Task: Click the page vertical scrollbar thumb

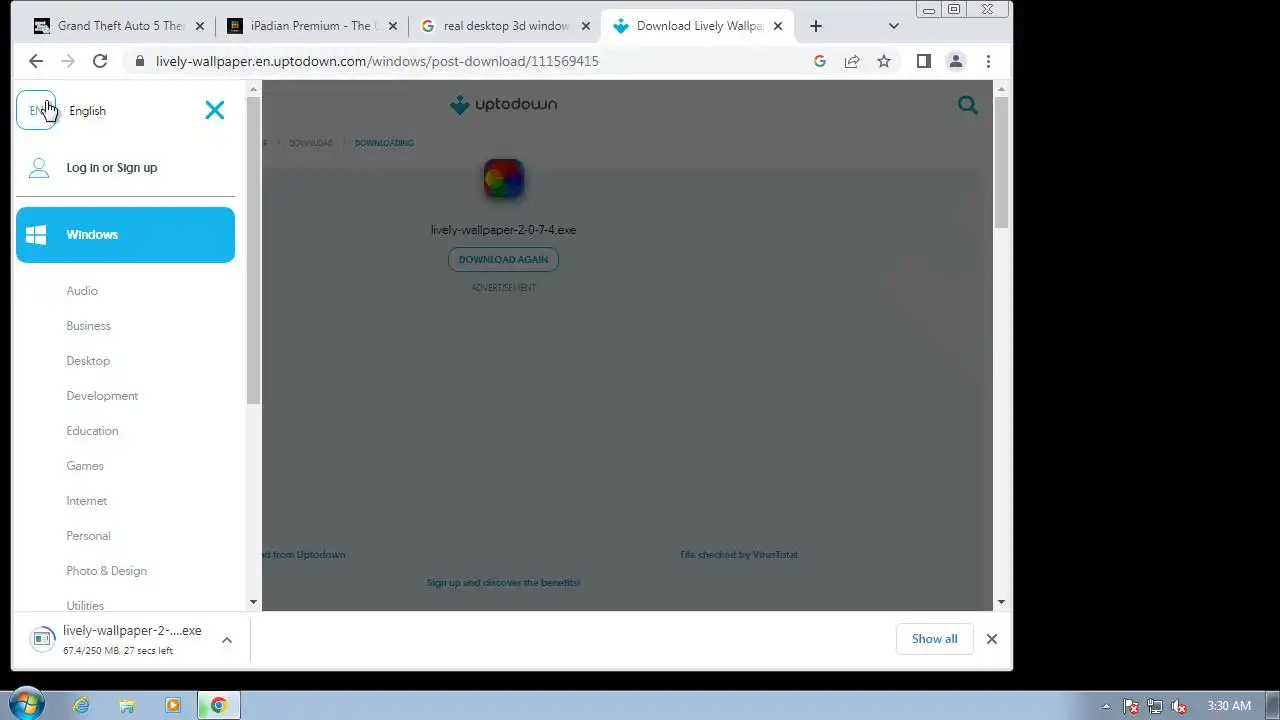Action: [x=1002, y=162]
